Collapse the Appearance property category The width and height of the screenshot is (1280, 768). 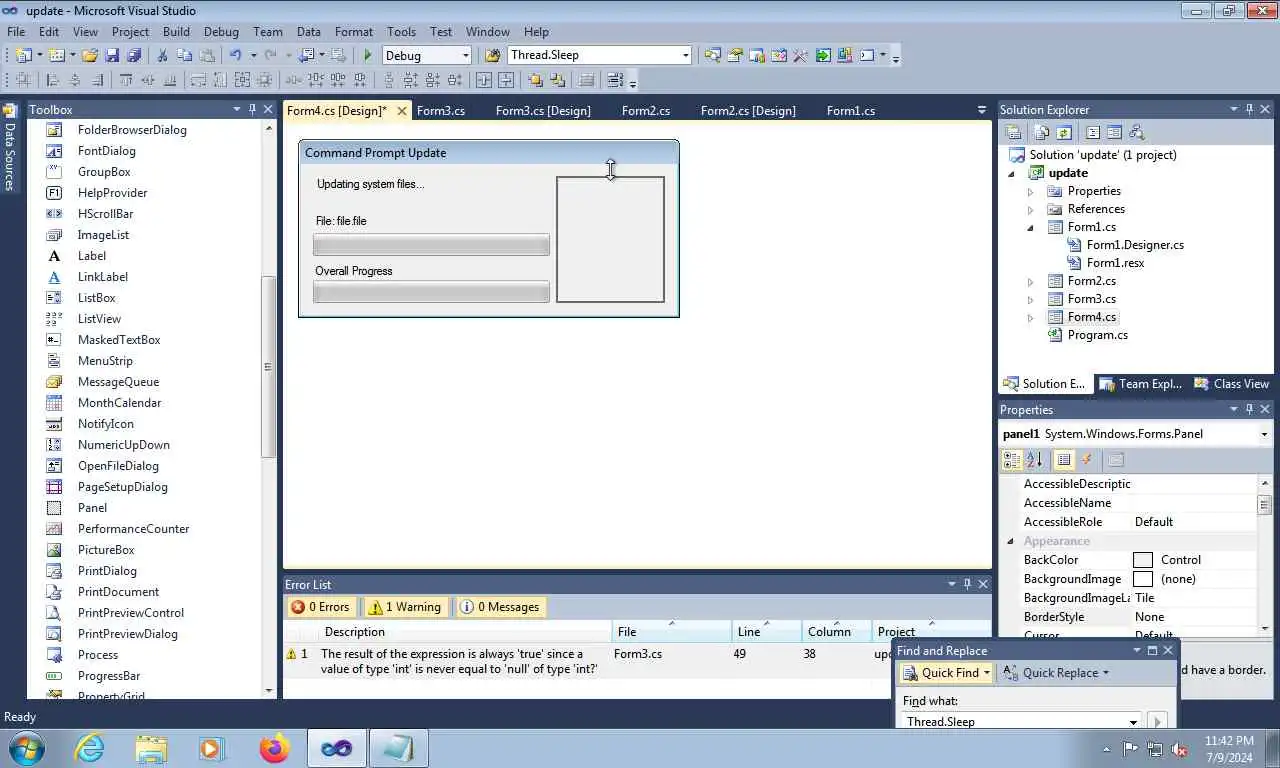[1010, 541]
